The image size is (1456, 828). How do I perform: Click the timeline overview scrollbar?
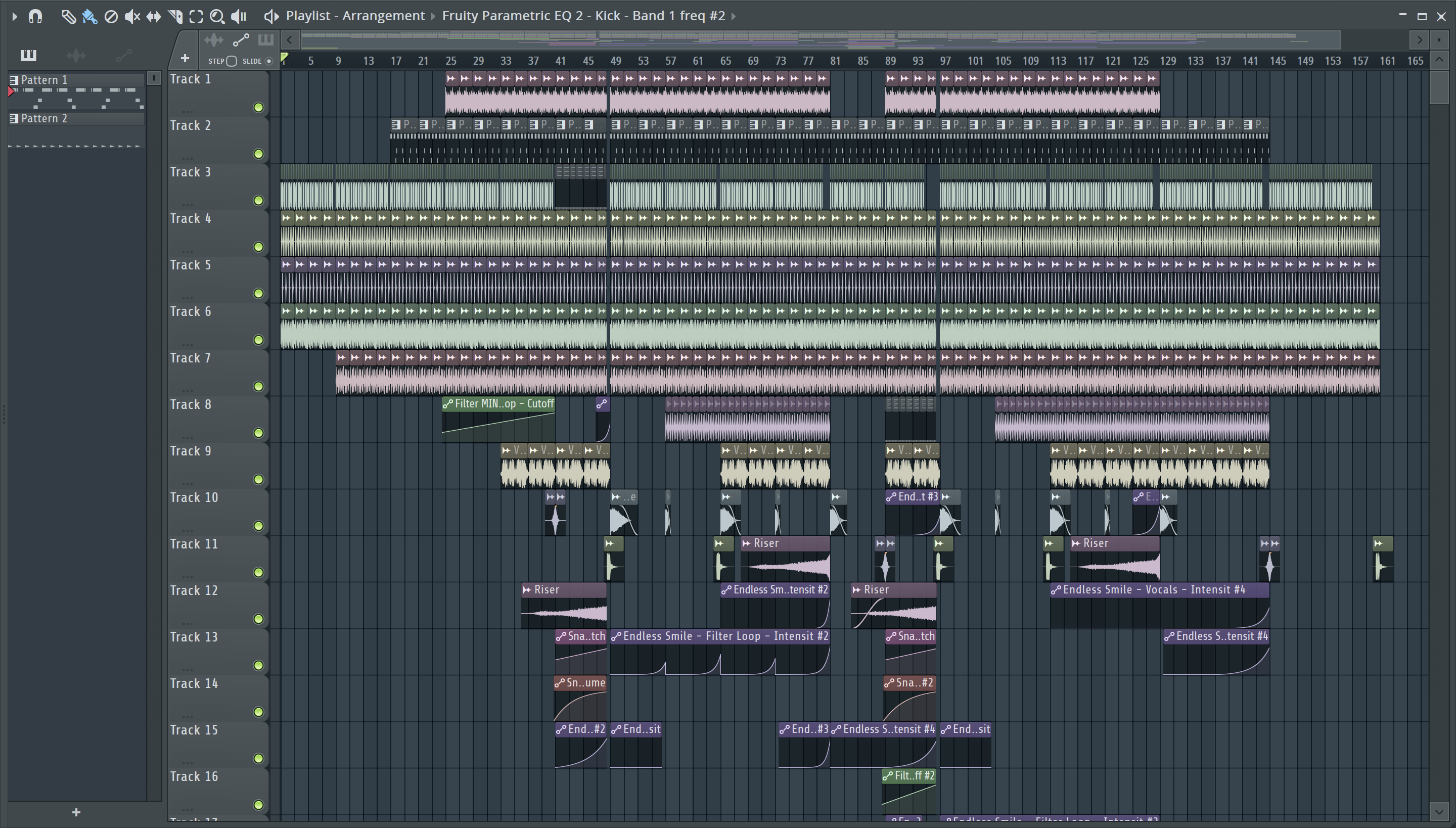coord(820,40)
